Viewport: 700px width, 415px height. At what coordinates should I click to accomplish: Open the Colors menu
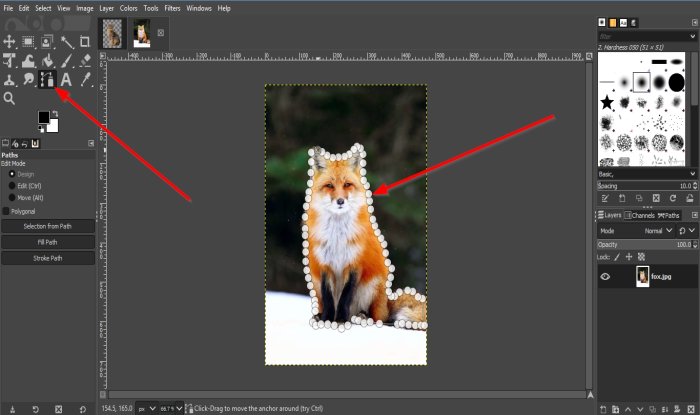(x=129, y=8)
